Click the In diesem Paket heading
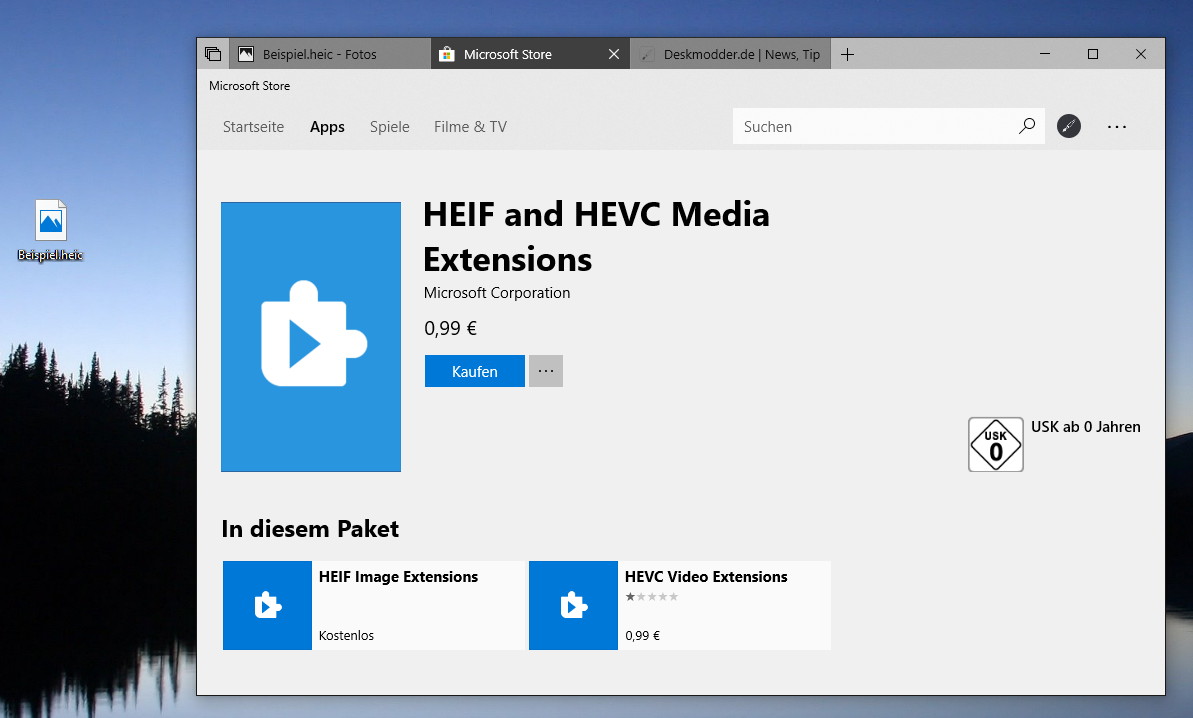This screenshot has width=1193, height=718. (x=310, y=529)
